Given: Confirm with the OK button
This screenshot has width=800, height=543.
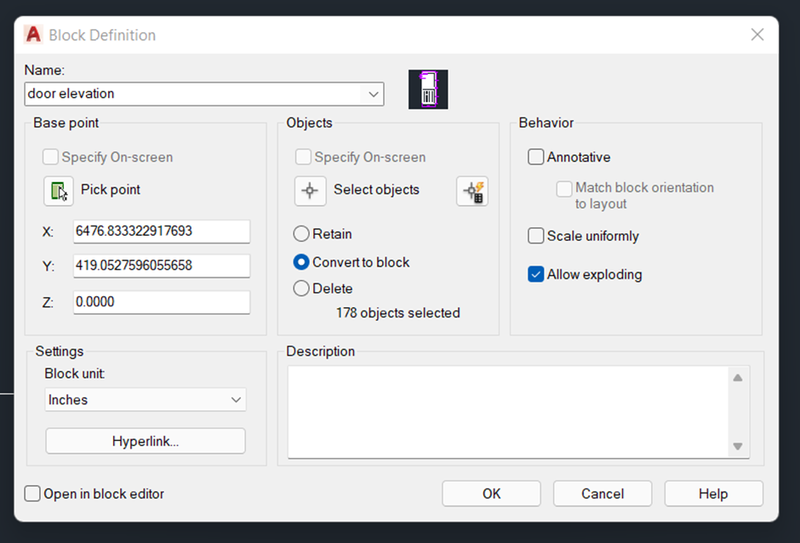Looking at the screenshot, I should pyautogui.click(x=491, y=493).
